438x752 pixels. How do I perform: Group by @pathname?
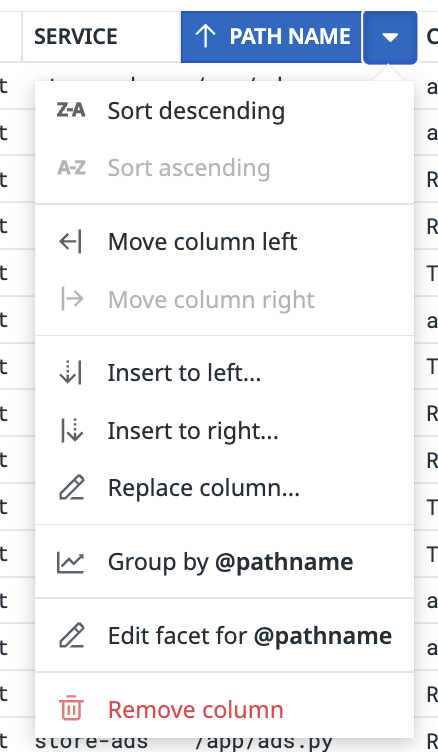(224, 562)
